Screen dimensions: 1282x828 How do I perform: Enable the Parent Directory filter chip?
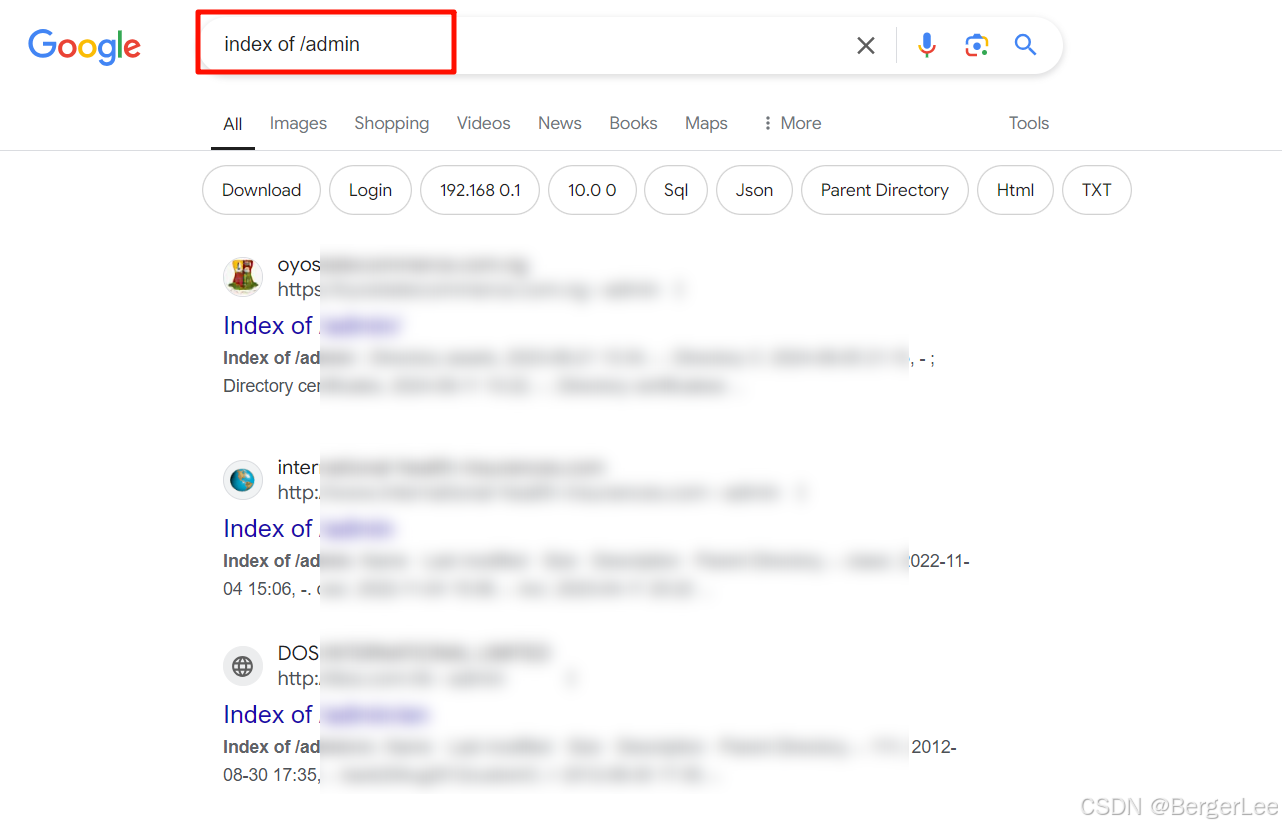pyautogui.click(x=884, y=190)
